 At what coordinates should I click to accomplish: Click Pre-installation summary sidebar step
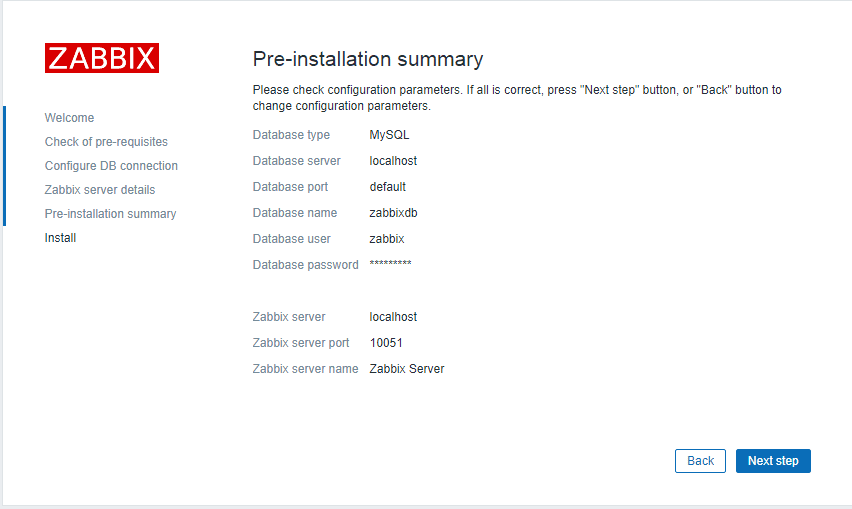(110, 214)
